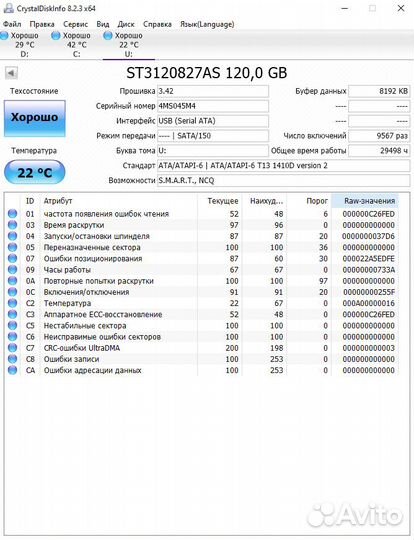
Task: Select the Время раскрутки attribute row
Action: [202, 225]
